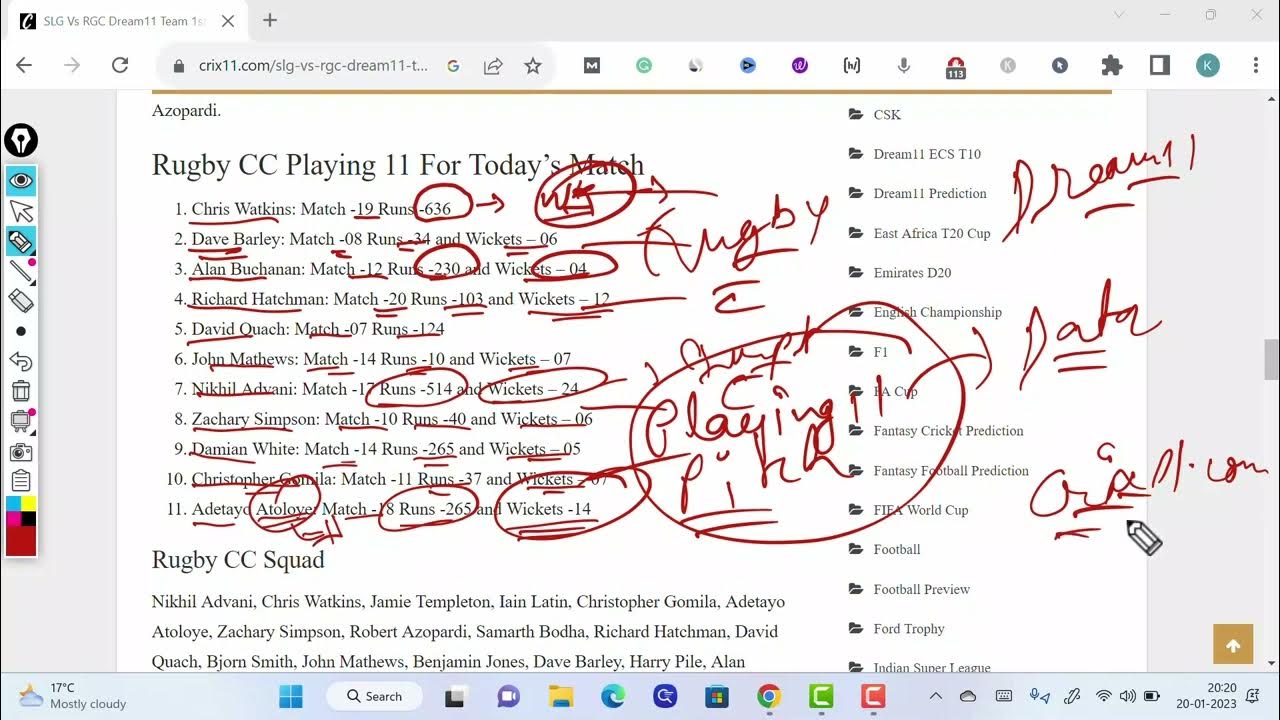Take a screenshot with the camera icon

pos(21,452)
